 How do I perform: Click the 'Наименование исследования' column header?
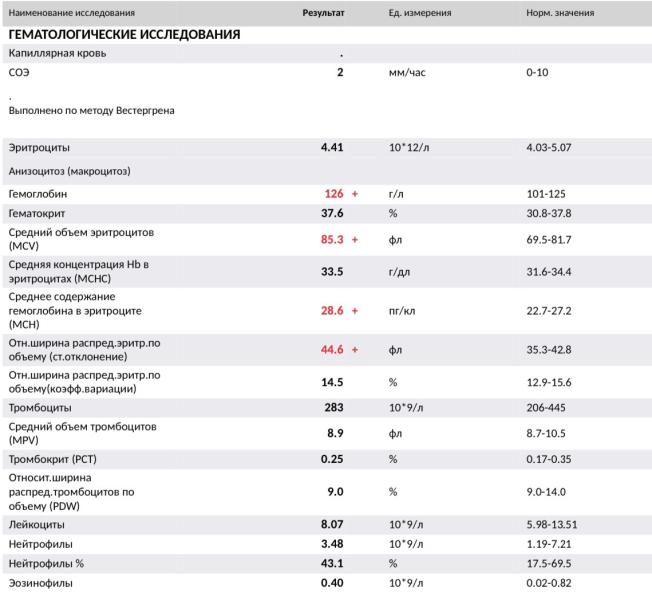72,13
